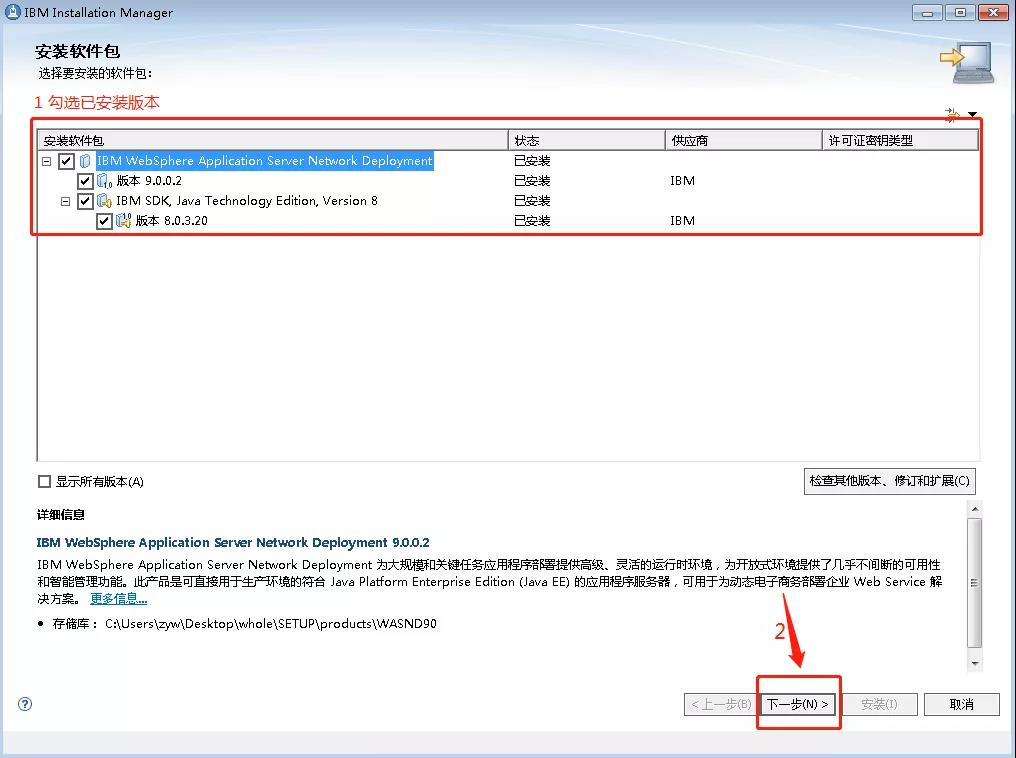Open the 更多信息 link
The height and width of the screenshot is (758, 1016).
click(119, 599)
